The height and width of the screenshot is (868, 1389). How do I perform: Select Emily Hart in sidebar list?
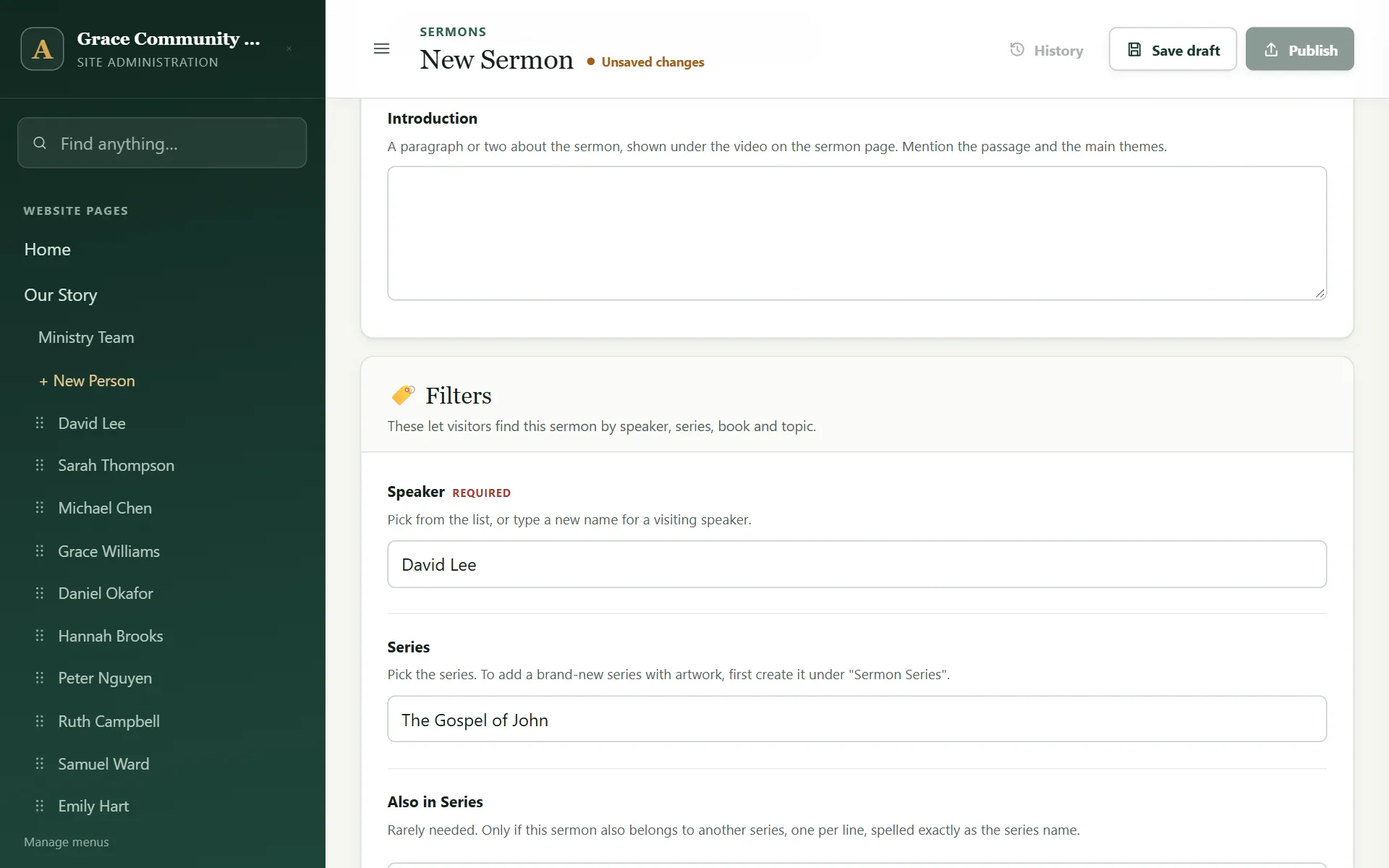click(93, 806)
